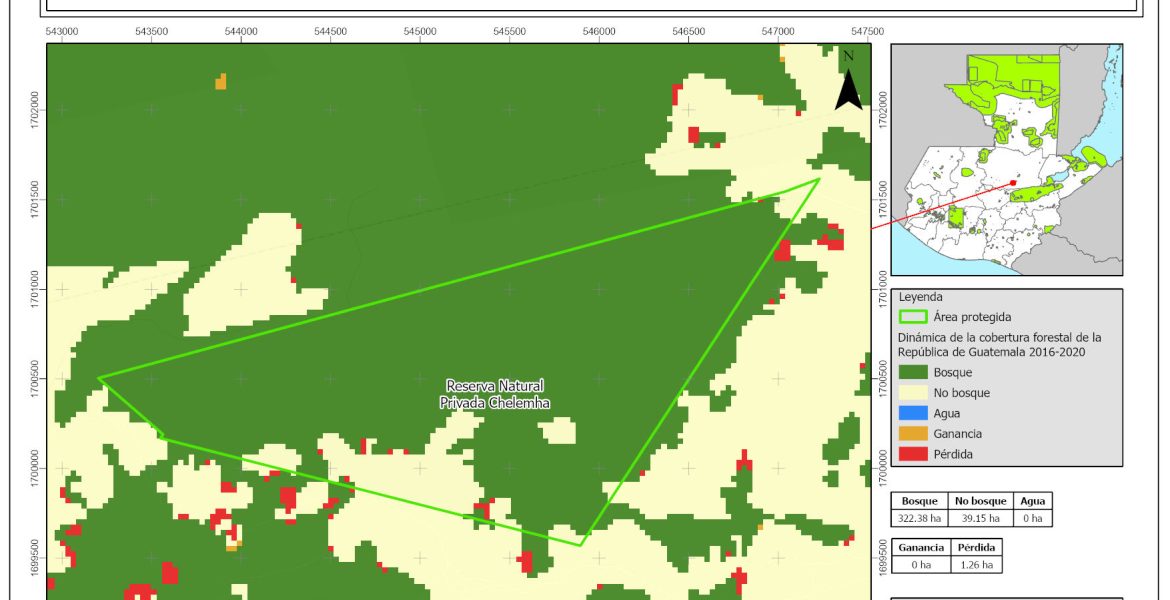Click the 1701000 left axis coordinate label

click(x=36, y=289)
